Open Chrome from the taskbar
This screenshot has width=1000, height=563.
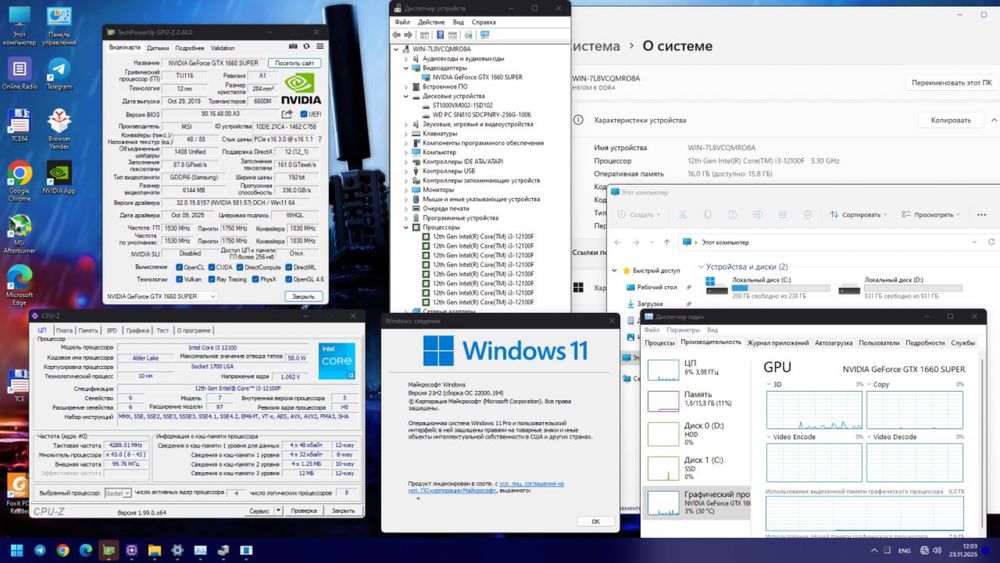[x=62, y=550]
